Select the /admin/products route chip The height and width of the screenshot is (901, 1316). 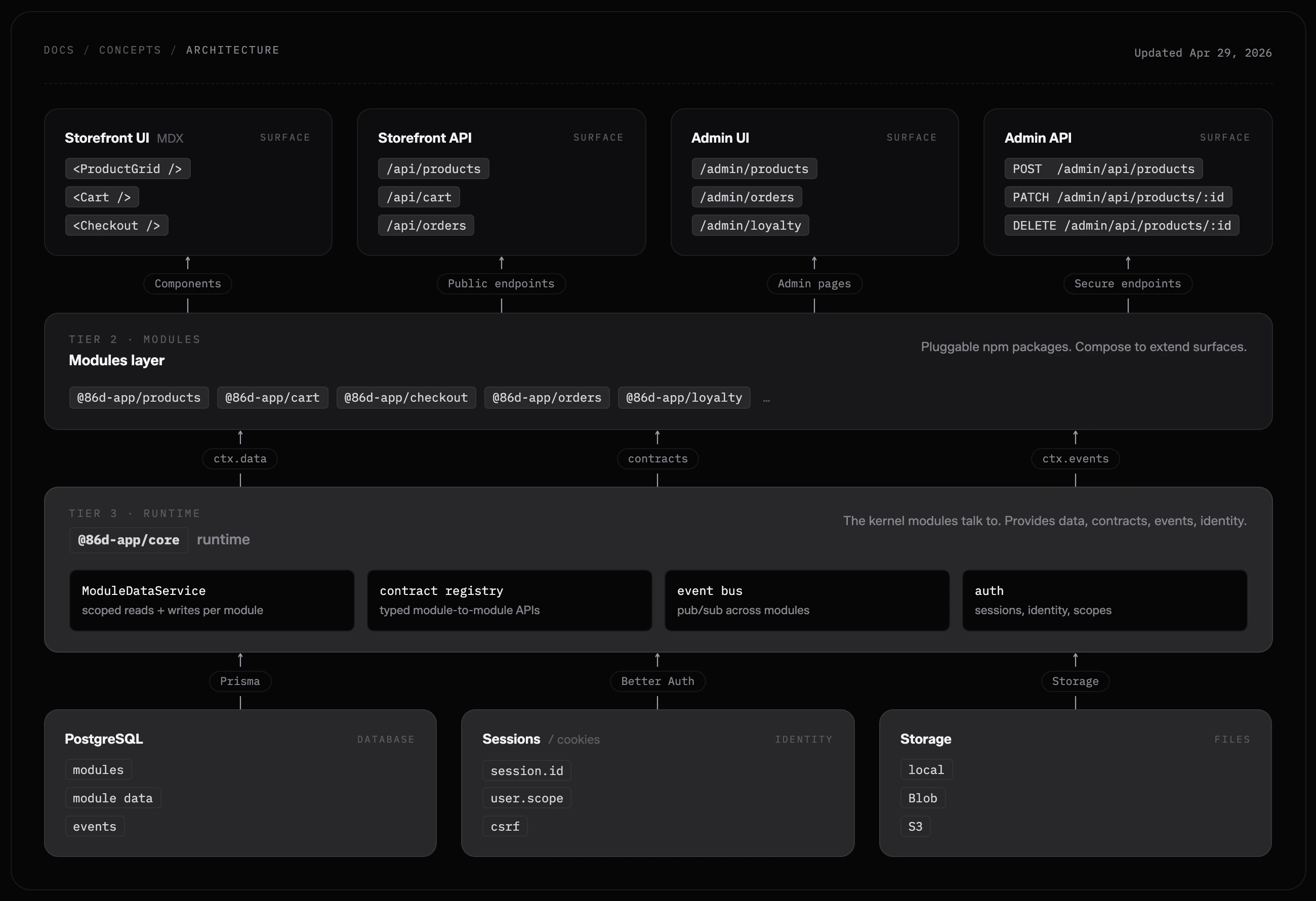tap(754, 168)
